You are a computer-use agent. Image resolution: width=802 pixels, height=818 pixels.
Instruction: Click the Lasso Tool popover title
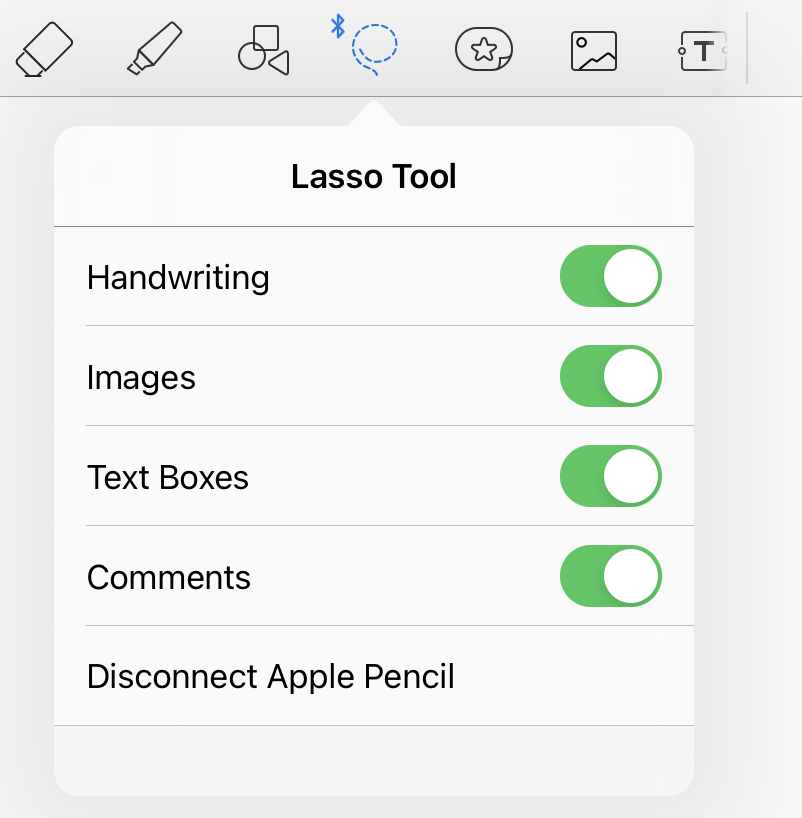tap(374, 177)
